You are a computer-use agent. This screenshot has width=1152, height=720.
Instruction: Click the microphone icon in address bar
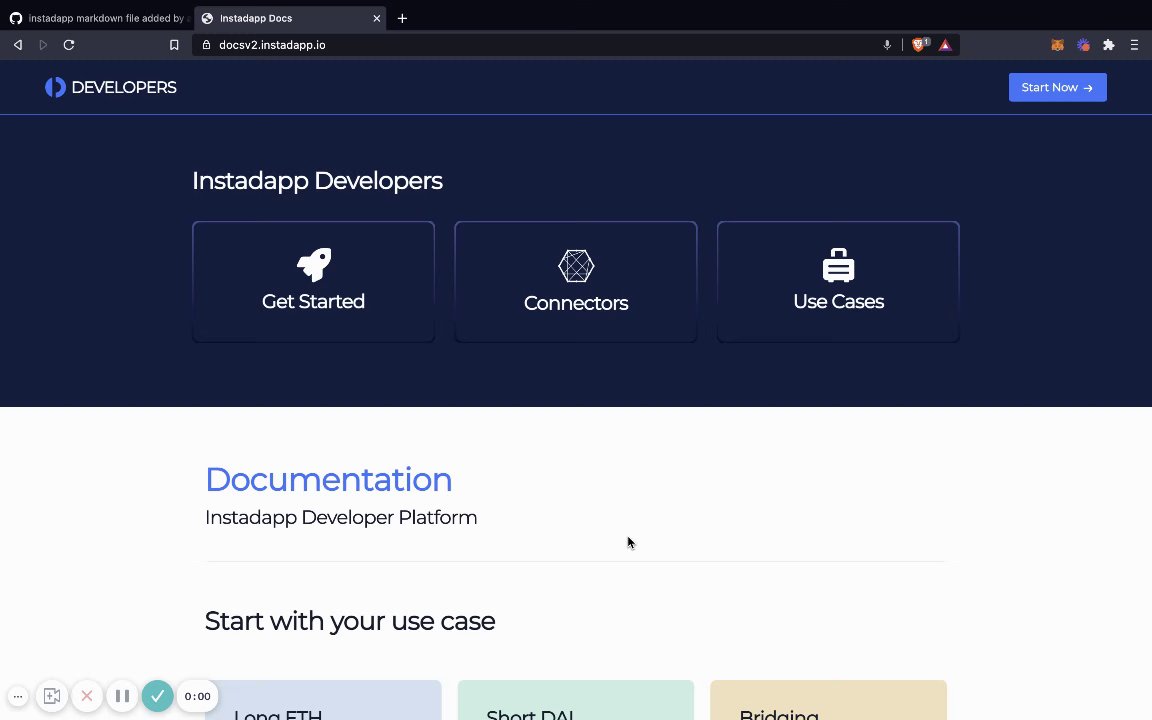[887, 45]
